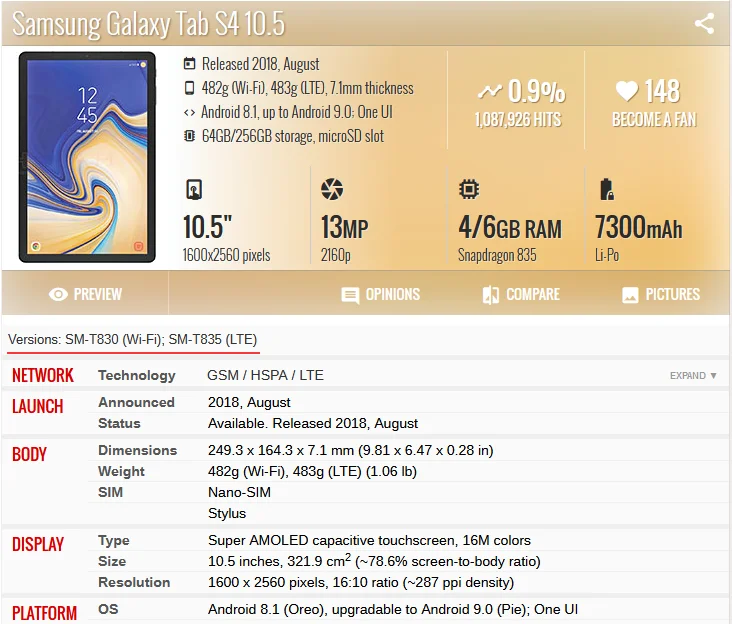This screenshot has width=732, height=624.
Task: Click the storage chip icon beside 64GB/256GB
Action: tap(189, 136)
